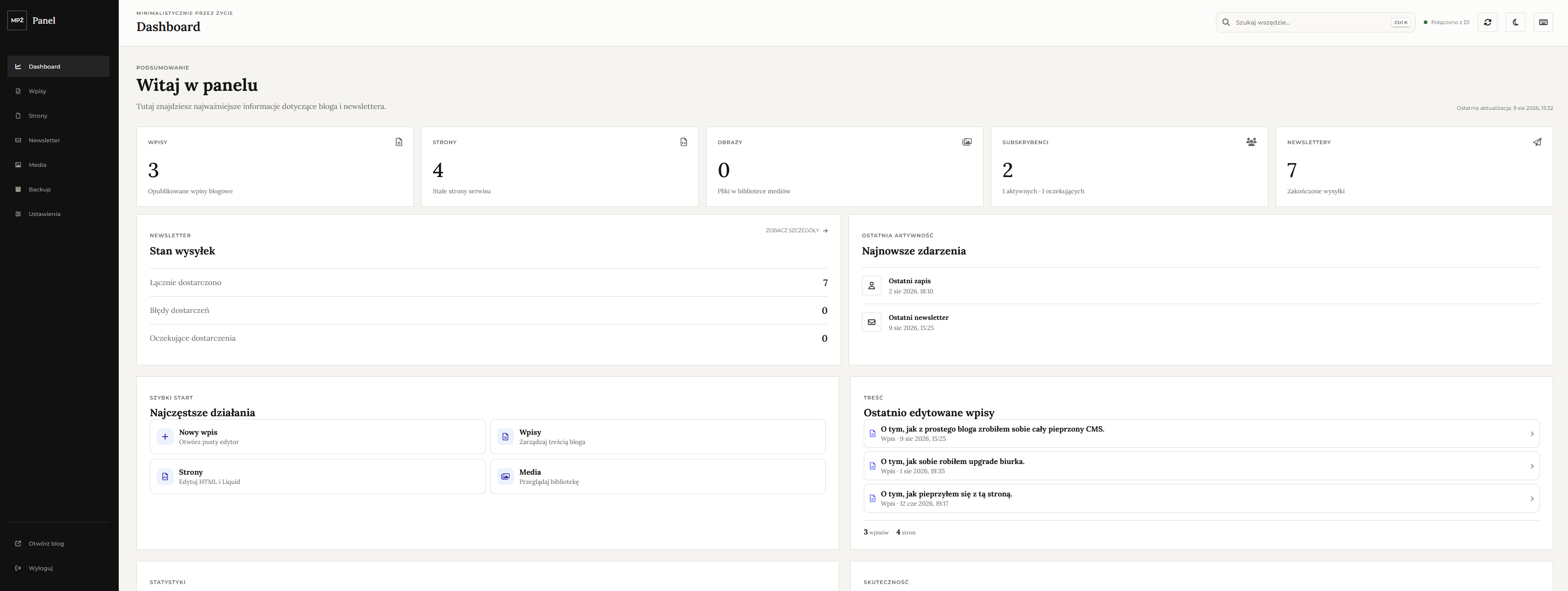Open the Media section in sidebar
Screen dimensions: 1568x591
coord(58,165)
